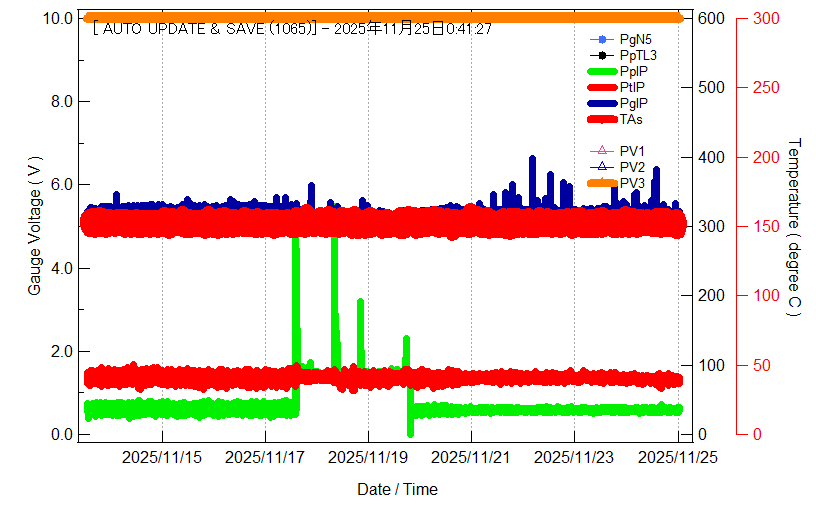Image resolution: width=816 pixels, height=506 pixels.
Task: Select the PV1 pink triangle legend marker
Action: tap(602, 151)
